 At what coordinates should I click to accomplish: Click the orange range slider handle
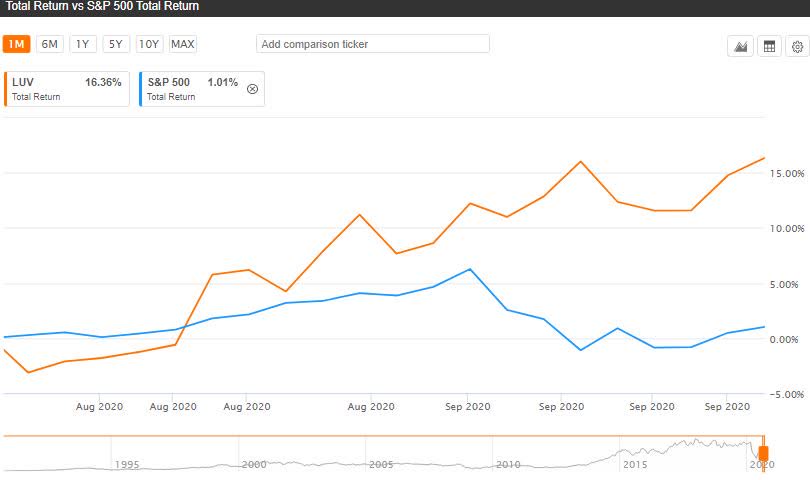pos(763,453)
